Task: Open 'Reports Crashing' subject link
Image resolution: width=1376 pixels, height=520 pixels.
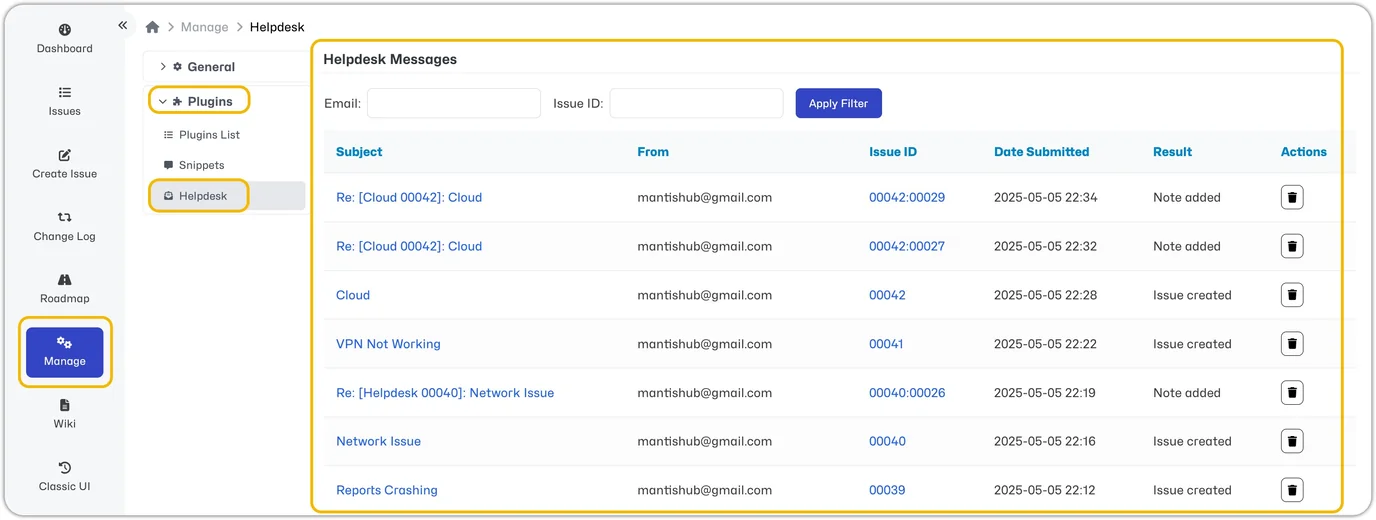Action: coord(387,490)
